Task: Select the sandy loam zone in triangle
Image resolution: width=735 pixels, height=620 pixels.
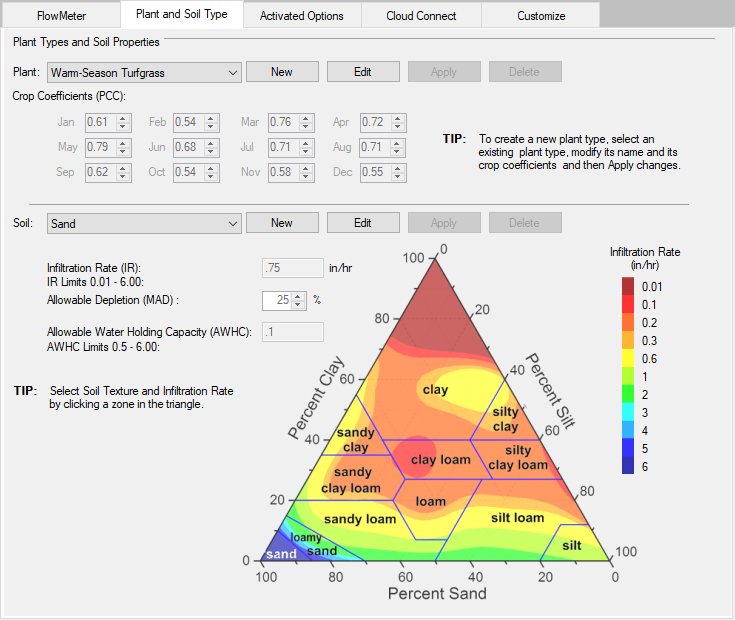Action: tap(360, 519)
